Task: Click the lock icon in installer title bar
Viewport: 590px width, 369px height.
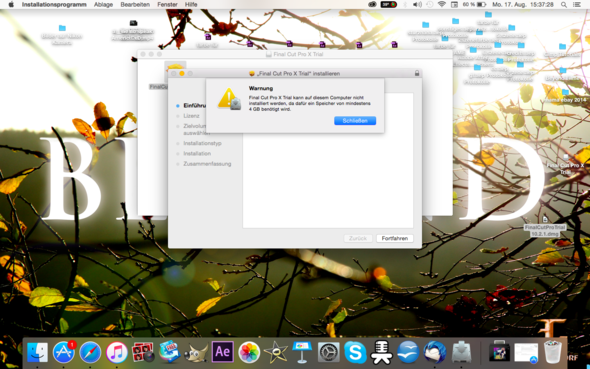Action: (417, 73)
